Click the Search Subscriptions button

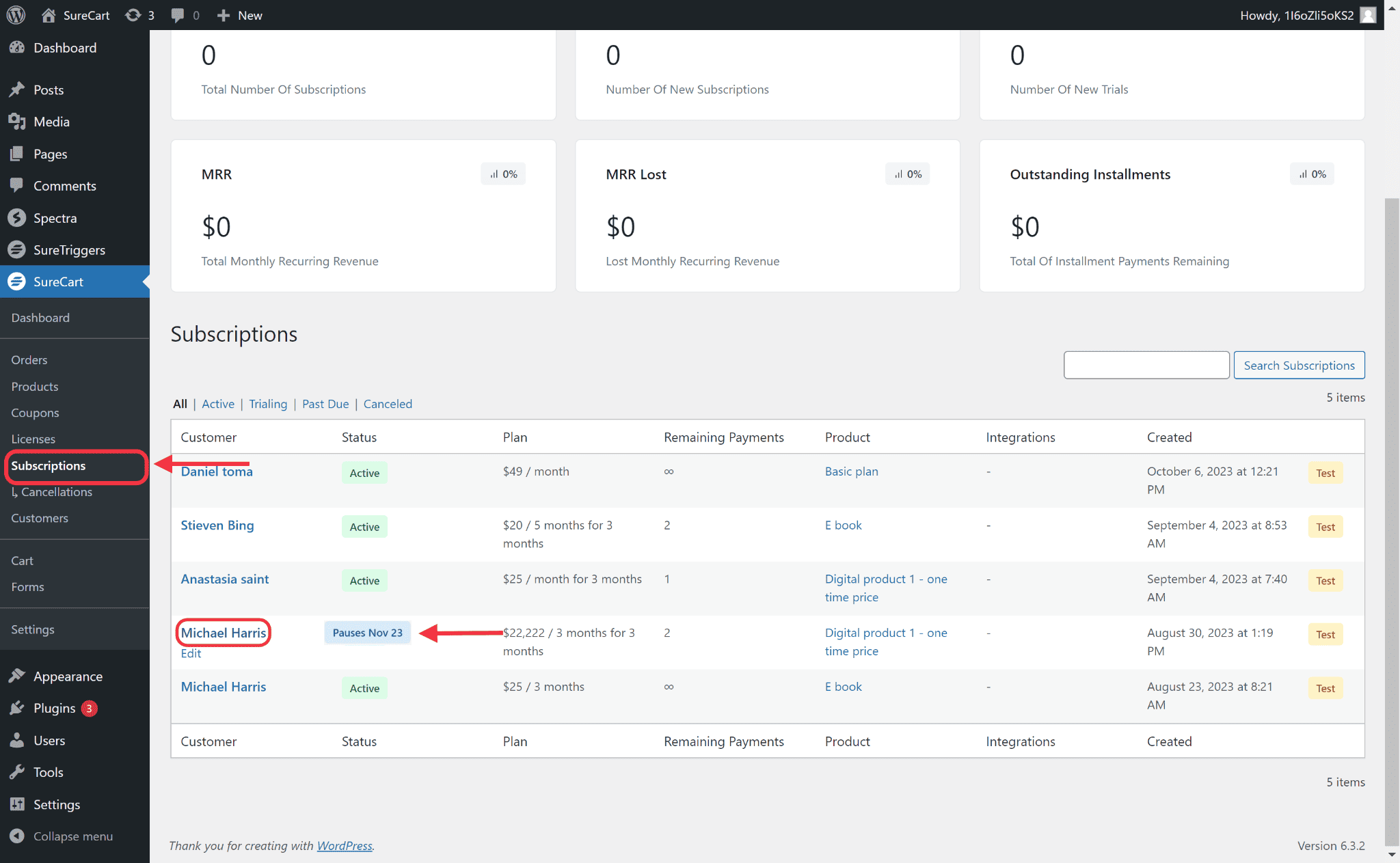[1299, 366]
